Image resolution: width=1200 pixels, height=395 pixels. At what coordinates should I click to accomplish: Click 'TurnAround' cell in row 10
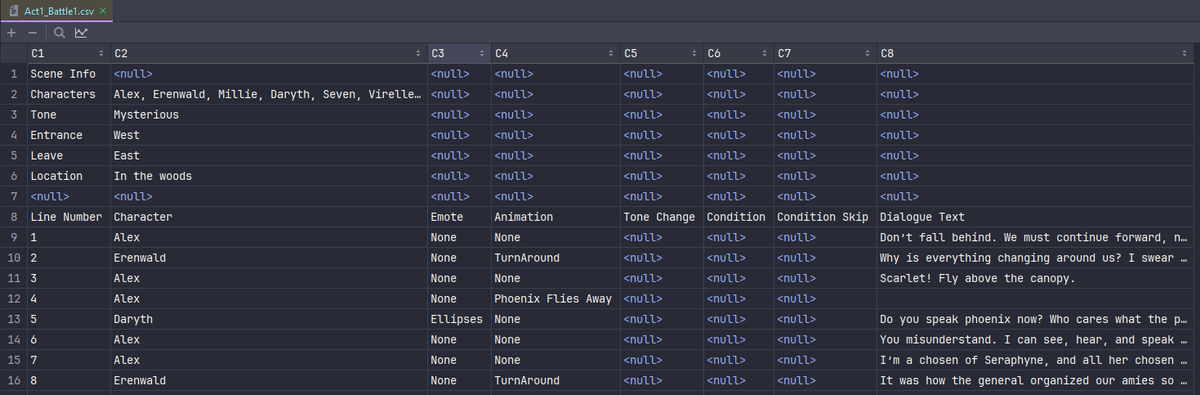click(x=555, y=258)
